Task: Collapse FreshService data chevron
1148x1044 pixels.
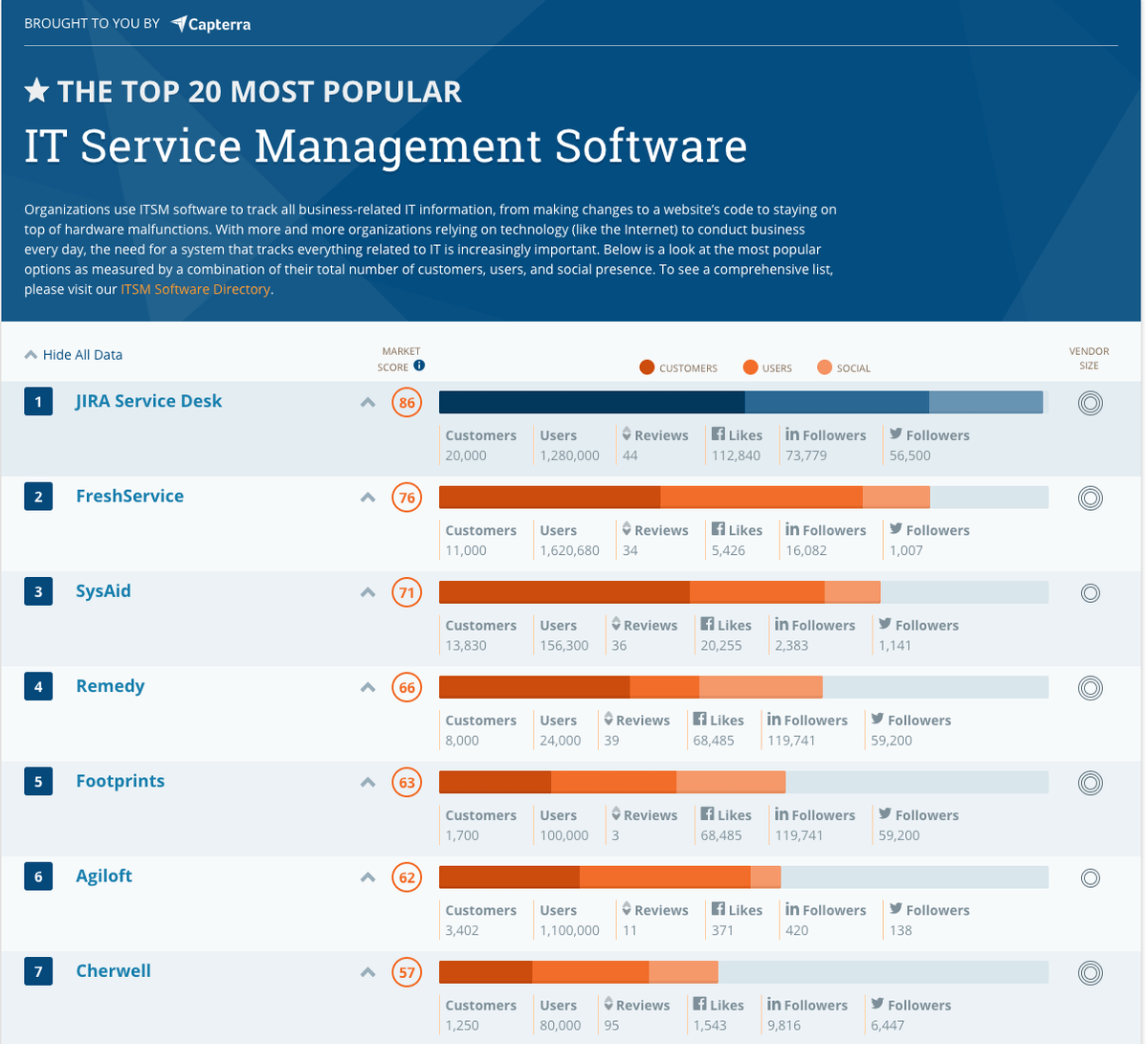Action: [367, 497]
